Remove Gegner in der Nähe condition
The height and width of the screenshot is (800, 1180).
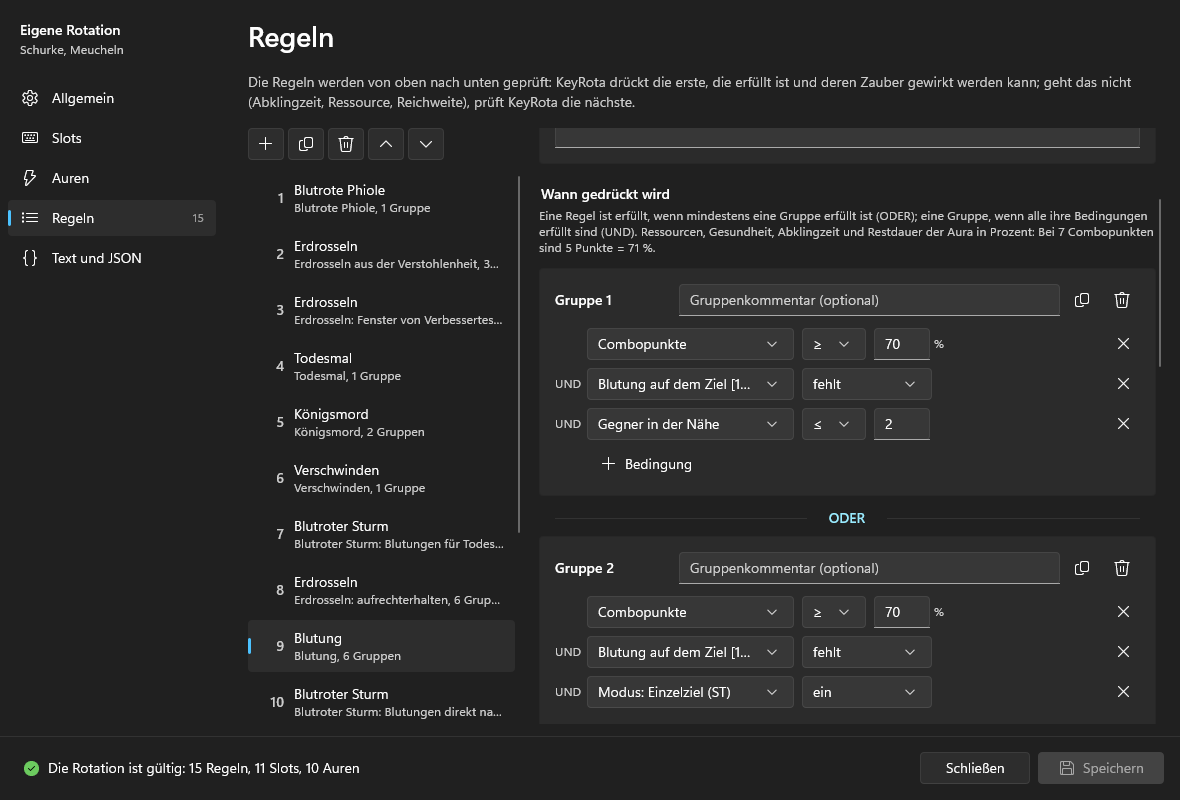pyautogui.click(x=1123, y=424)
